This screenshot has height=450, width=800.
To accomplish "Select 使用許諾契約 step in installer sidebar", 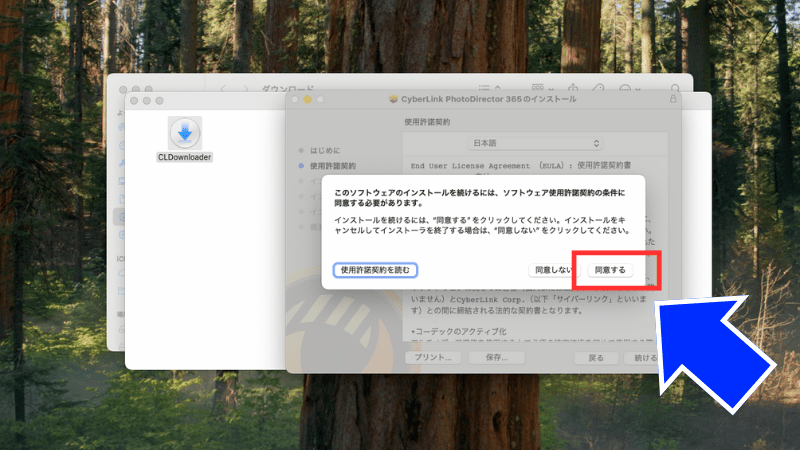I will [x=333, y=166].
